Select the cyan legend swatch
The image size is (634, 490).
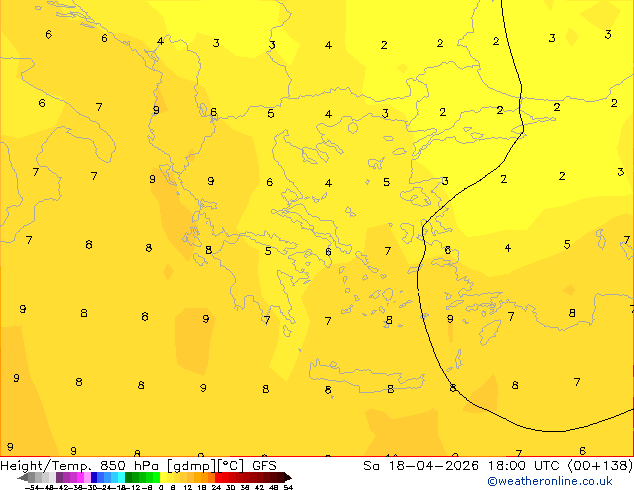pos(122,478)
